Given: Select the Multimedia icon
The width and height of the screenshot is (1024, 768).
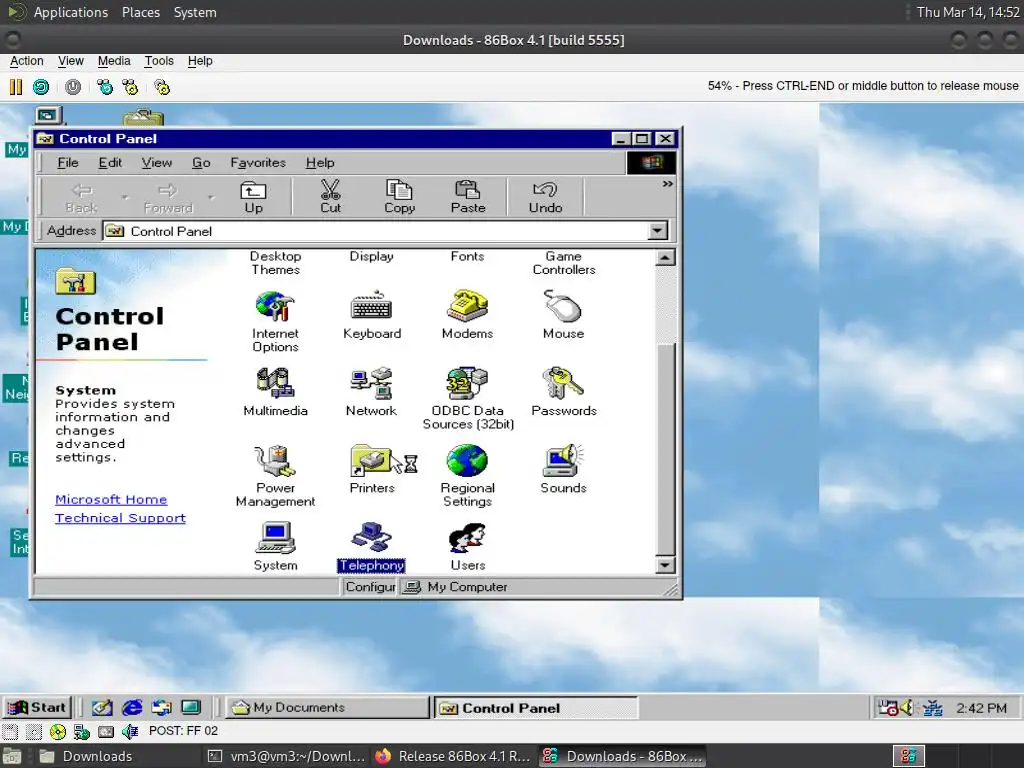Looking at the screenshot, I should (275, 392).
